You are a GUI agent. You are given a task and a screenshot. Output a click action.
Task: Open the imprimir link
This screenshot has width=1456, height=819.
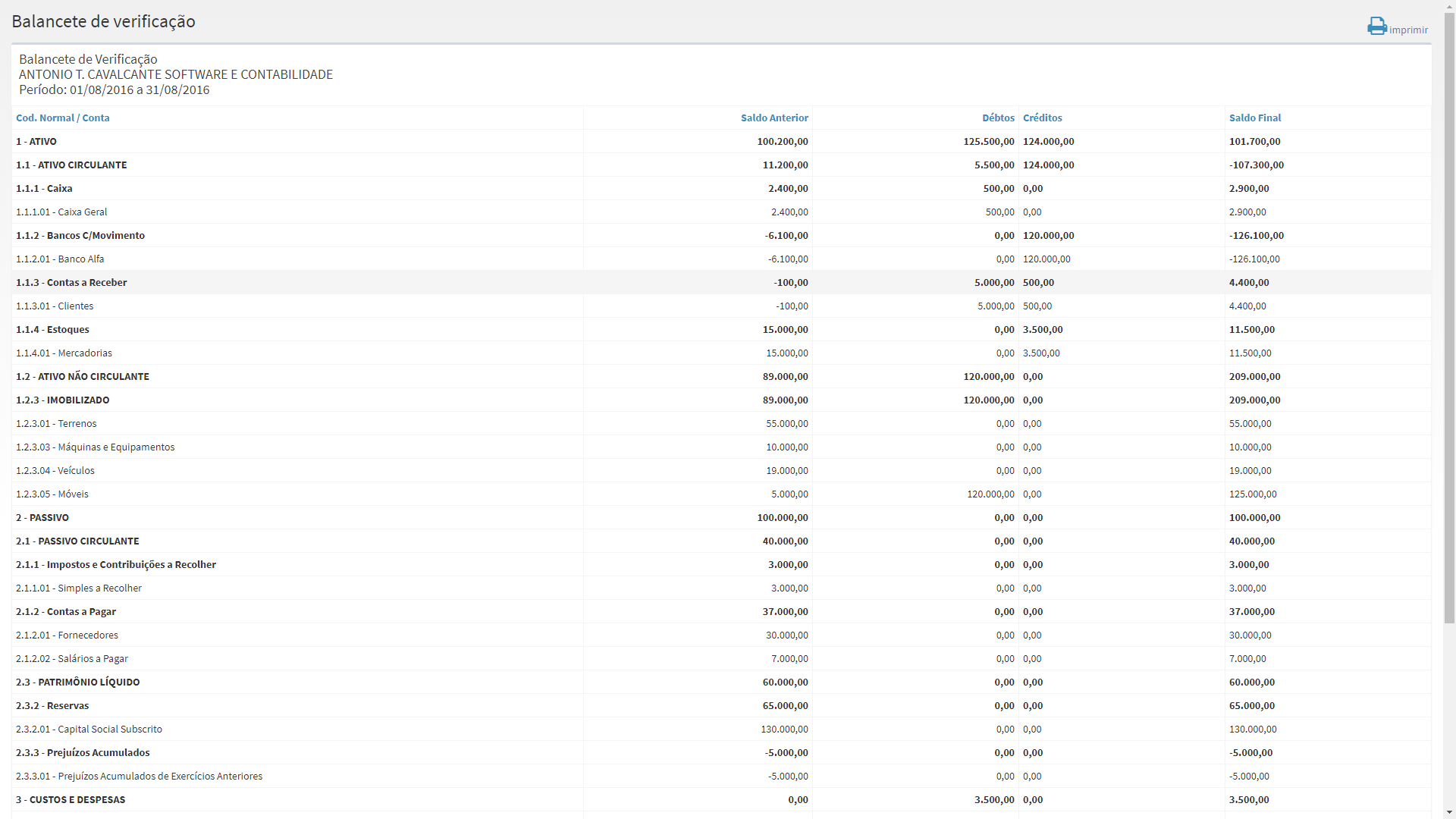click(x=1408, y=30)
